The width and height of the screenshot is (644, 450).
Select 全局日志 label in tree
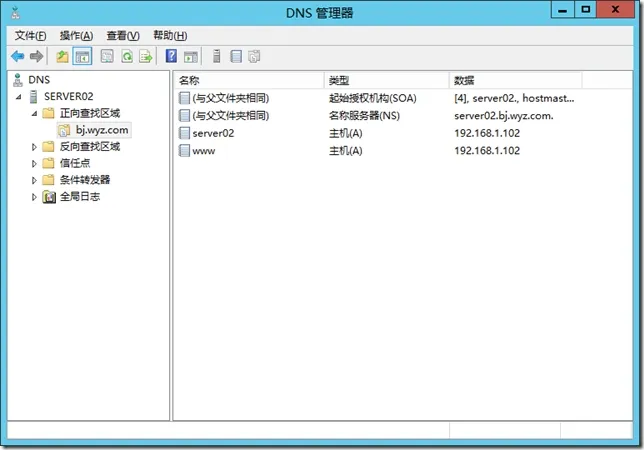pyautogui.click(x=80, y=197)
